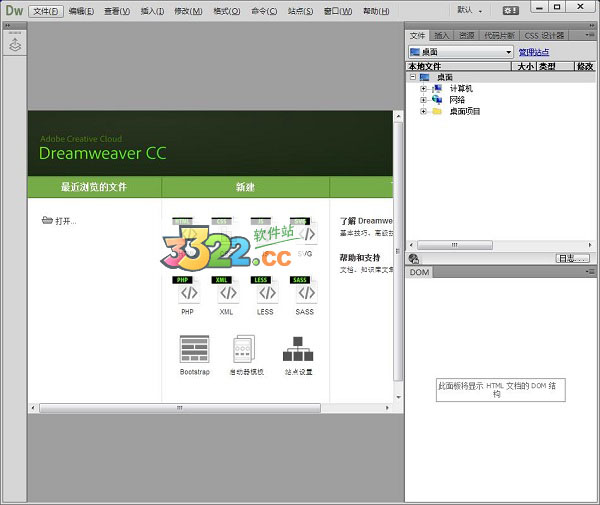Open the 站点(S) menu

point(300,11)
